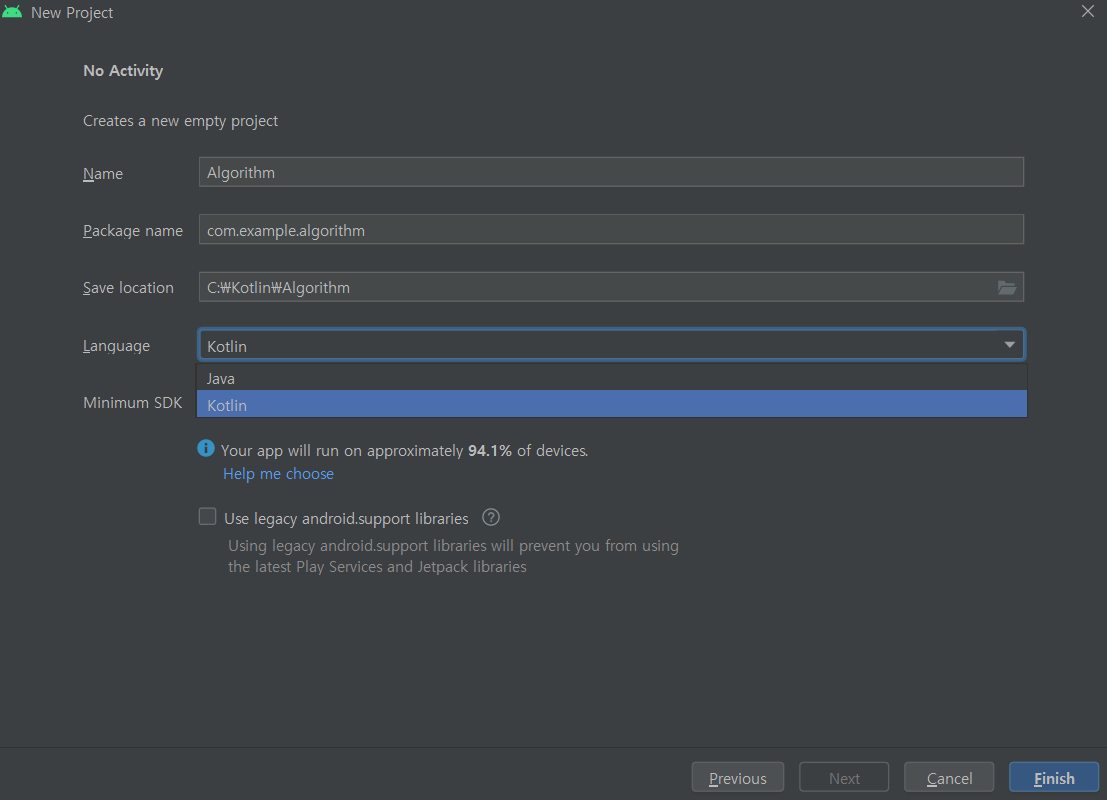
Task: Click the No Activity heading
Action: [x=124, y=71]
